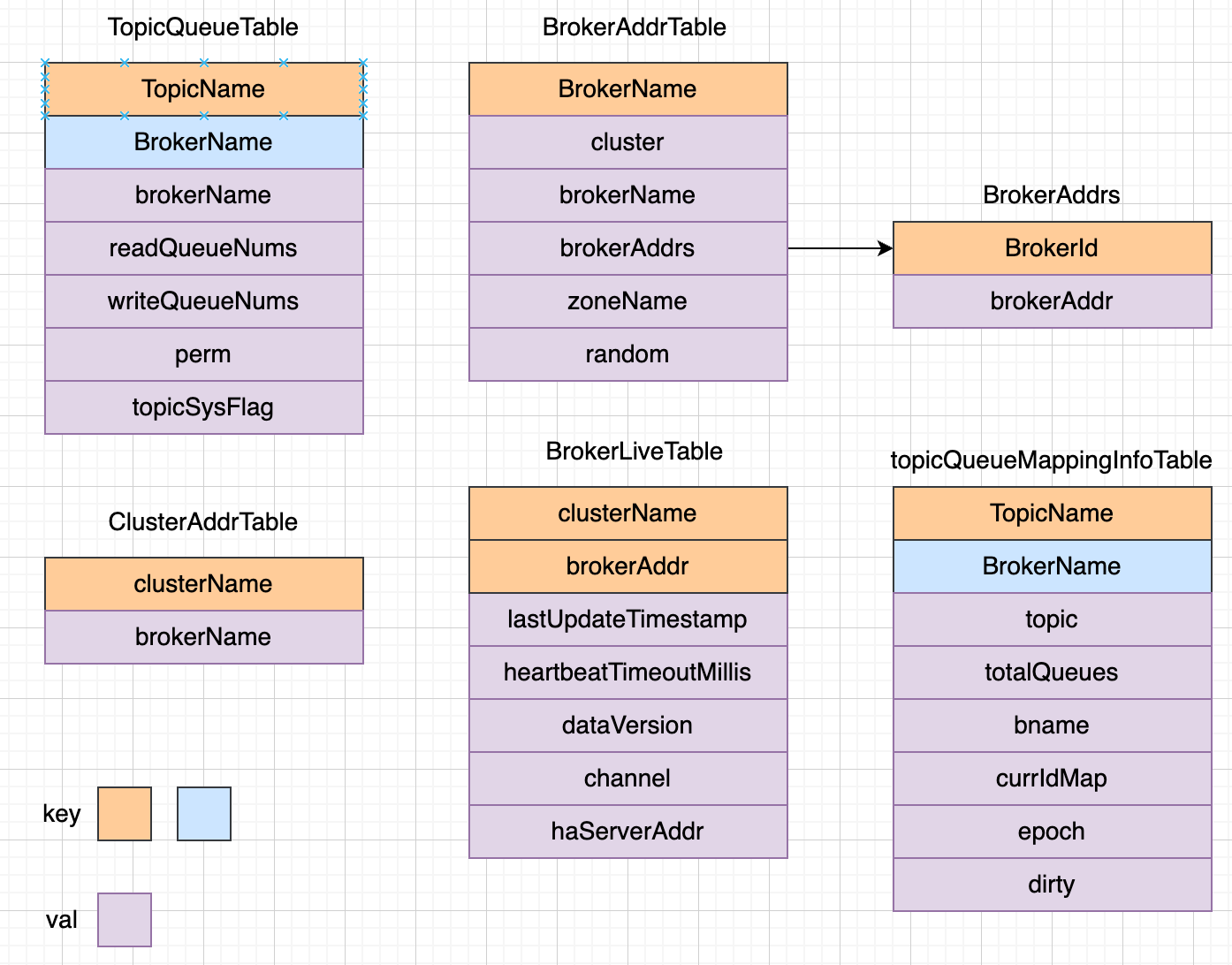Click the writeQueueNums row

pyautogui.click(x=203, y=301)
